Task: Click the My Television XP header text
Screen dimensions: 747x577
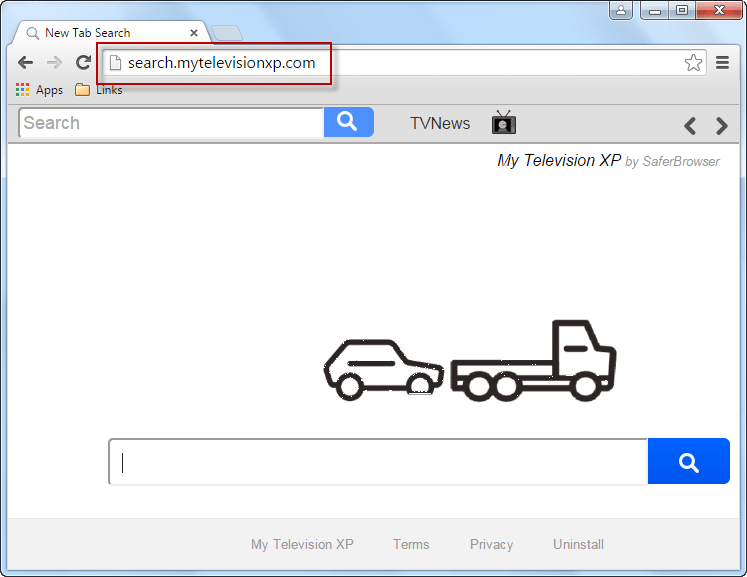Action: [559, 161]
